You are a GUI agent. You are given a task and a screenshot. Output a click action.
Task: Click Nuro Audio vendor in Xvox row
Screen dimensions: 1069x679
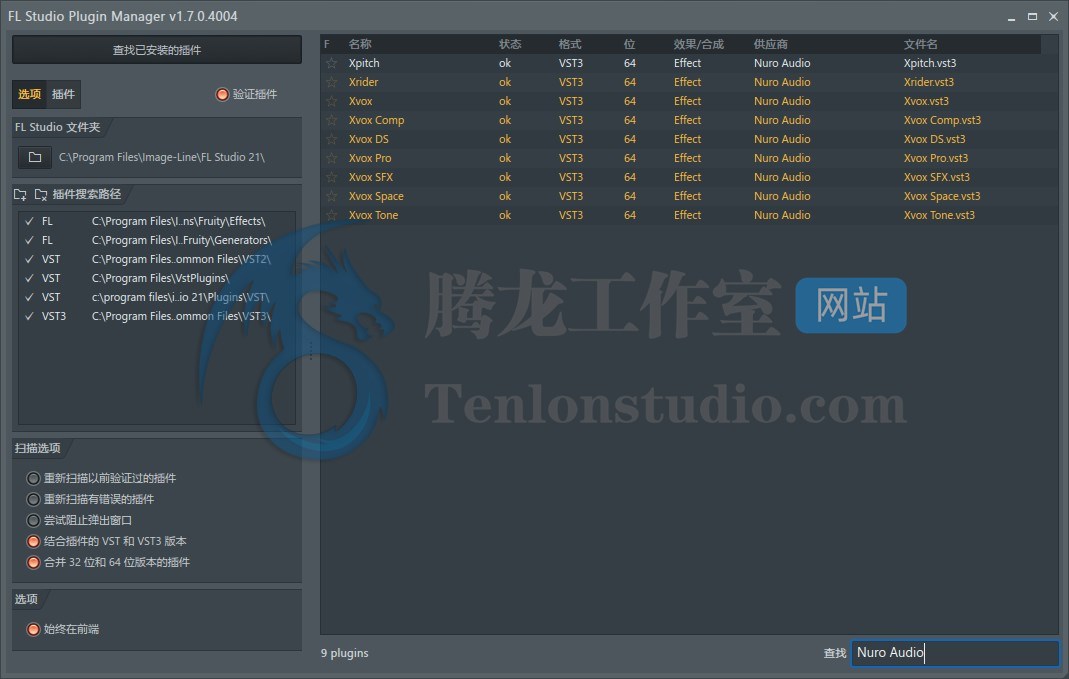[x=782, y=101]
